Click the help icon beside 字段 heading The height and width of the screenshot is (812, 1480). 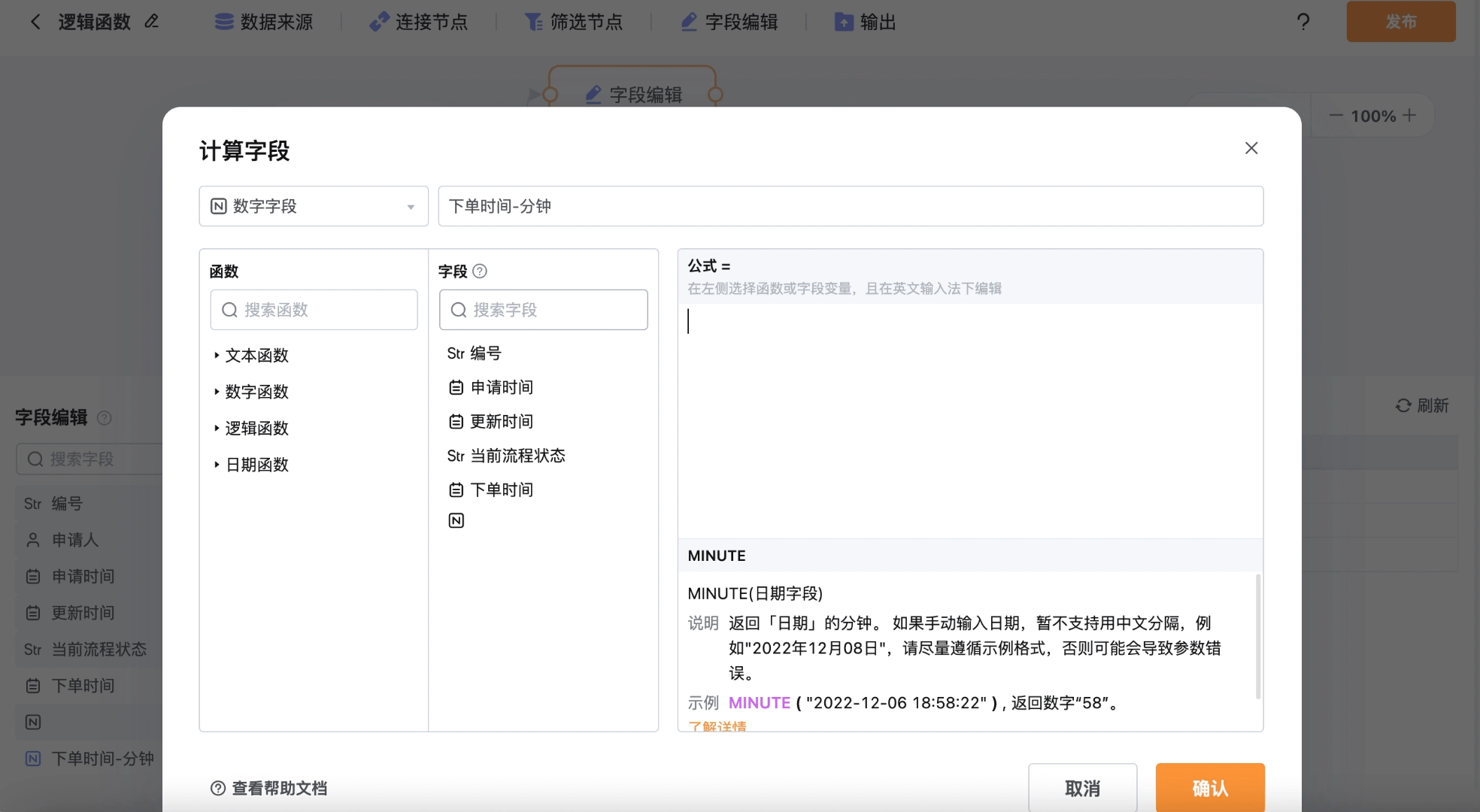479,271
